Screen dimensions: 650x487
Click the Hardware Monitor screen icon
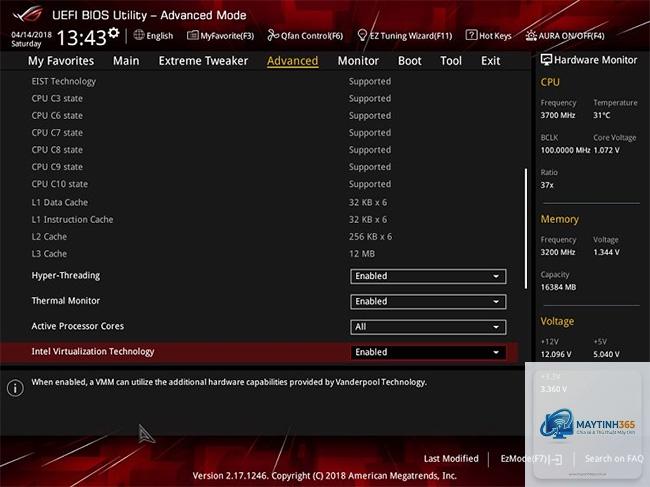546,60
